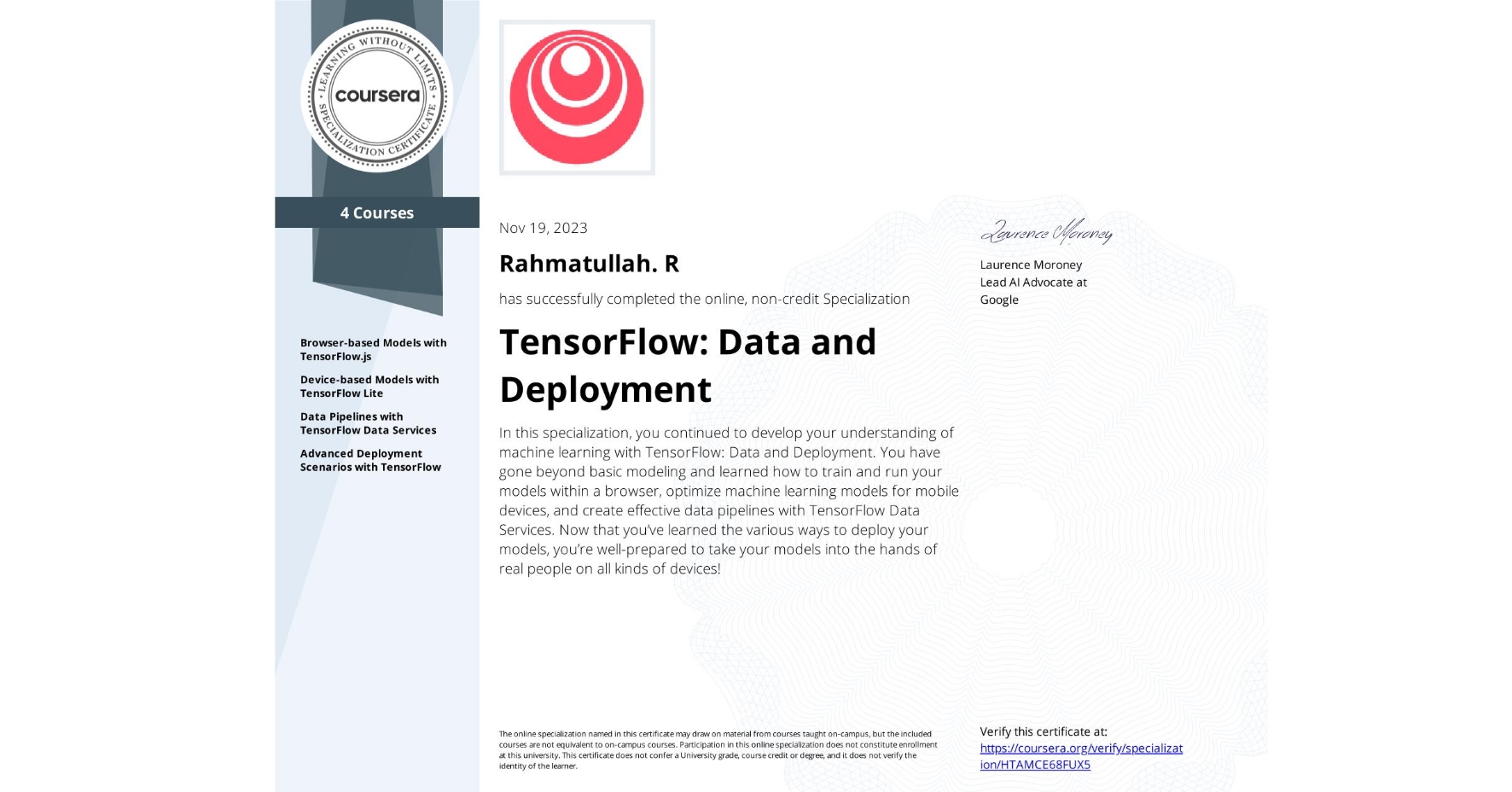Expand the '4 Courses' banner
1512x792 pixels.
376,213
